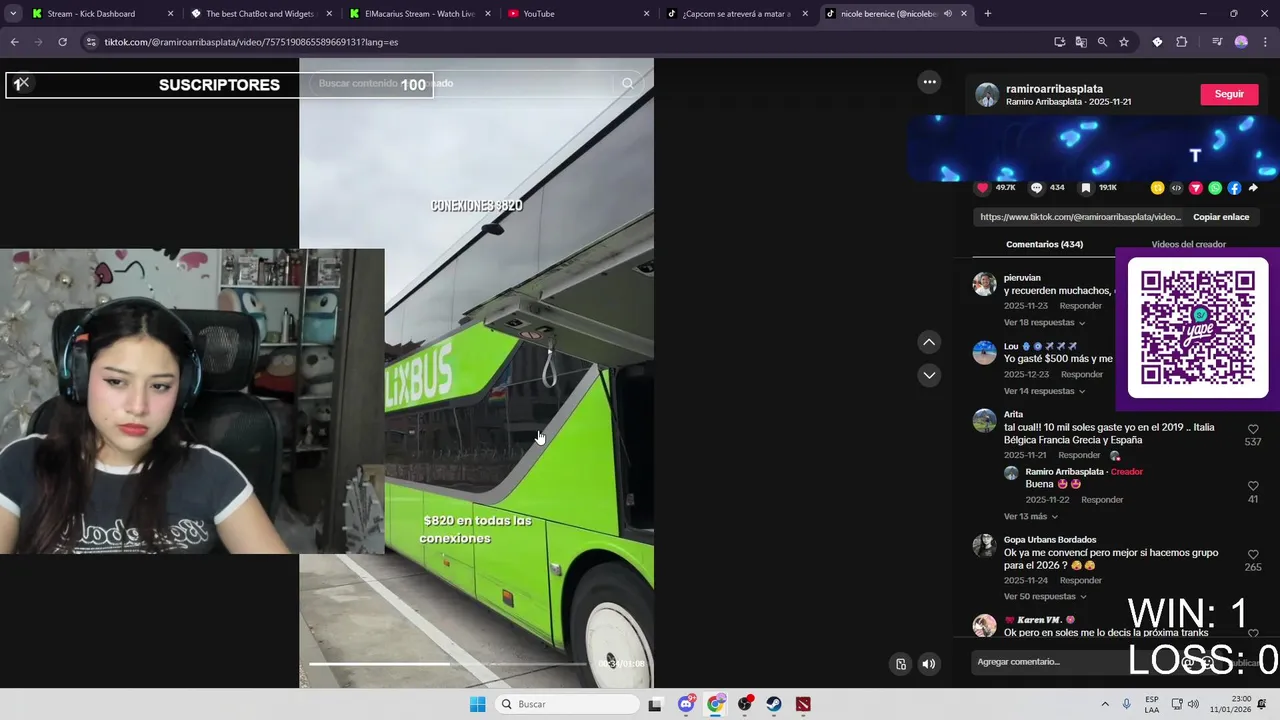Click the search magnifier over the video
This screenshot has width=1280, height=720.
(628, 84)
